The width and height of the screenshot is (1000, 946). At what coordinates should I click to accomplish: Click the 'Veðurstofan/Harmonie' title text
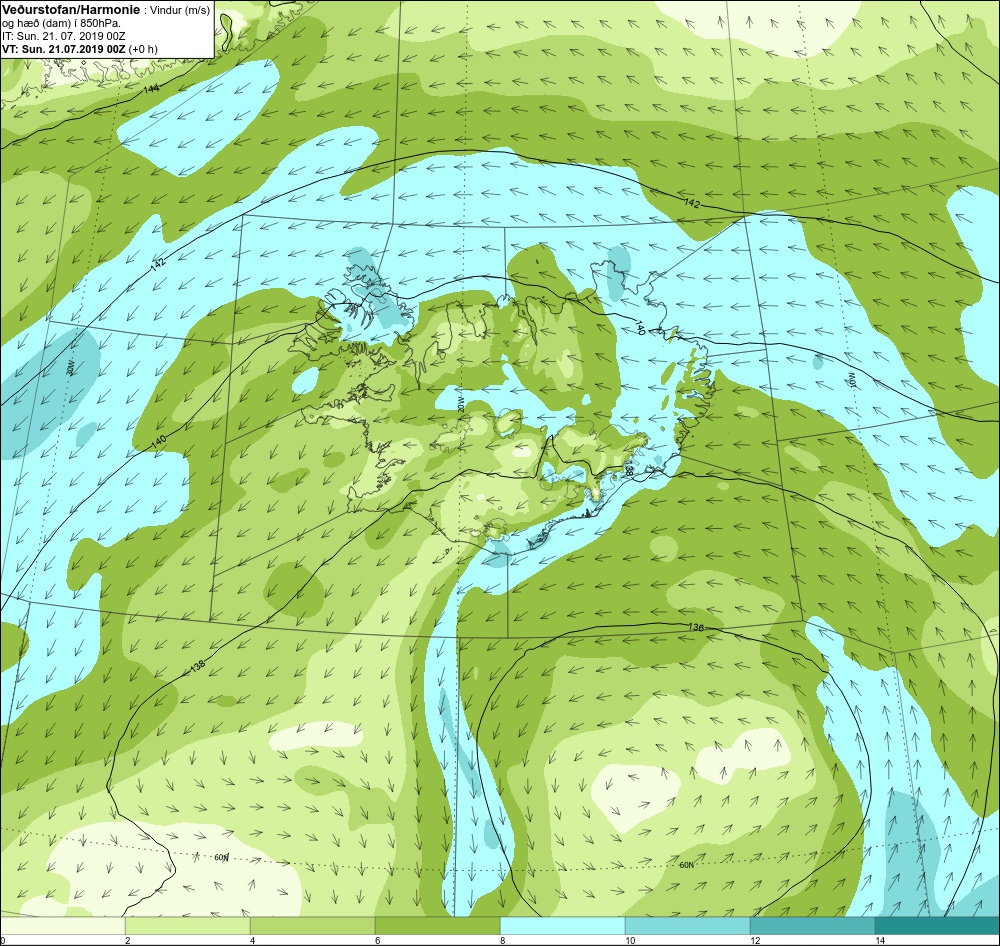pyautogui.click(x=71, y=10)
